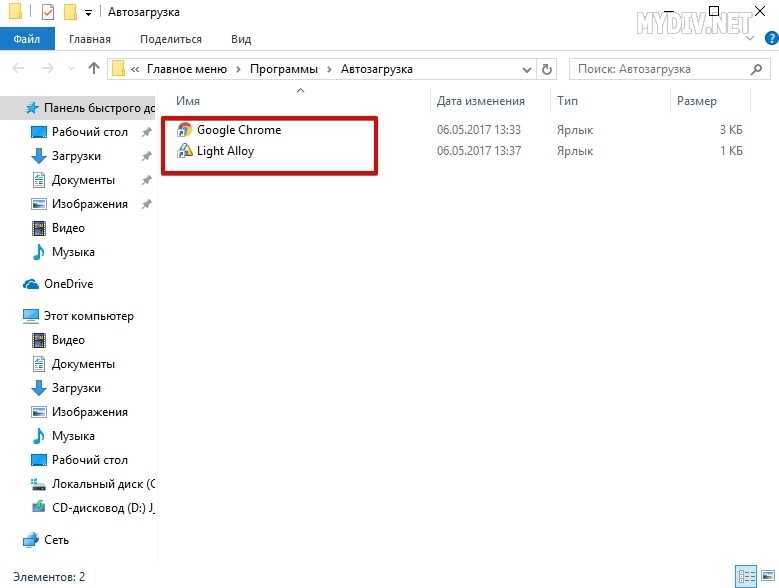Click the Forward navigation arrow
779x588 pixels.
coord(47,69)
